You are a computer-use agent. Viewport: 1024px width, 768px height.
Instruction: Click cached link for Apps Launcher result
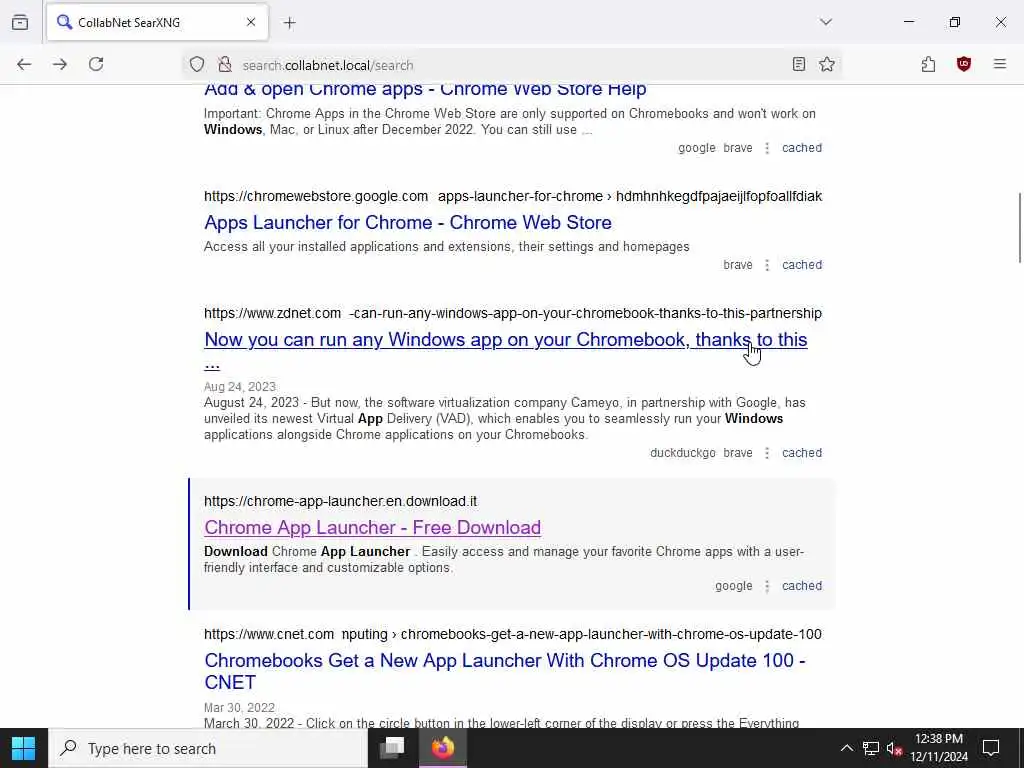[x=802, y=264]
